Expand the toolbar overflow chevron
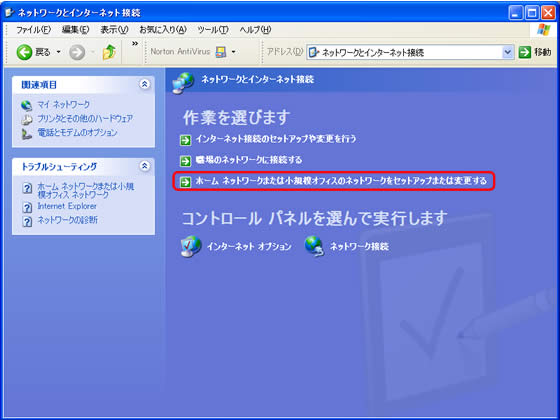This screenshot has width=560, height=420. [135, 44]
